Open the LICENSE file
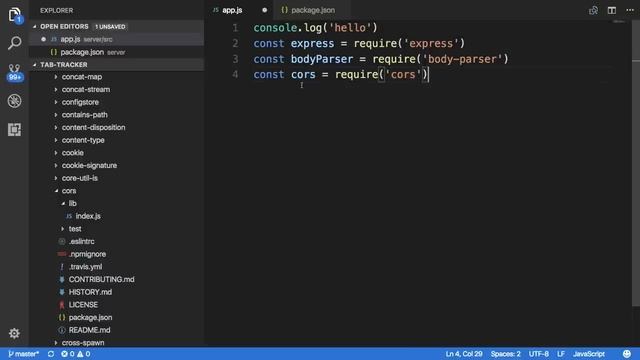 tap(83, 304)
